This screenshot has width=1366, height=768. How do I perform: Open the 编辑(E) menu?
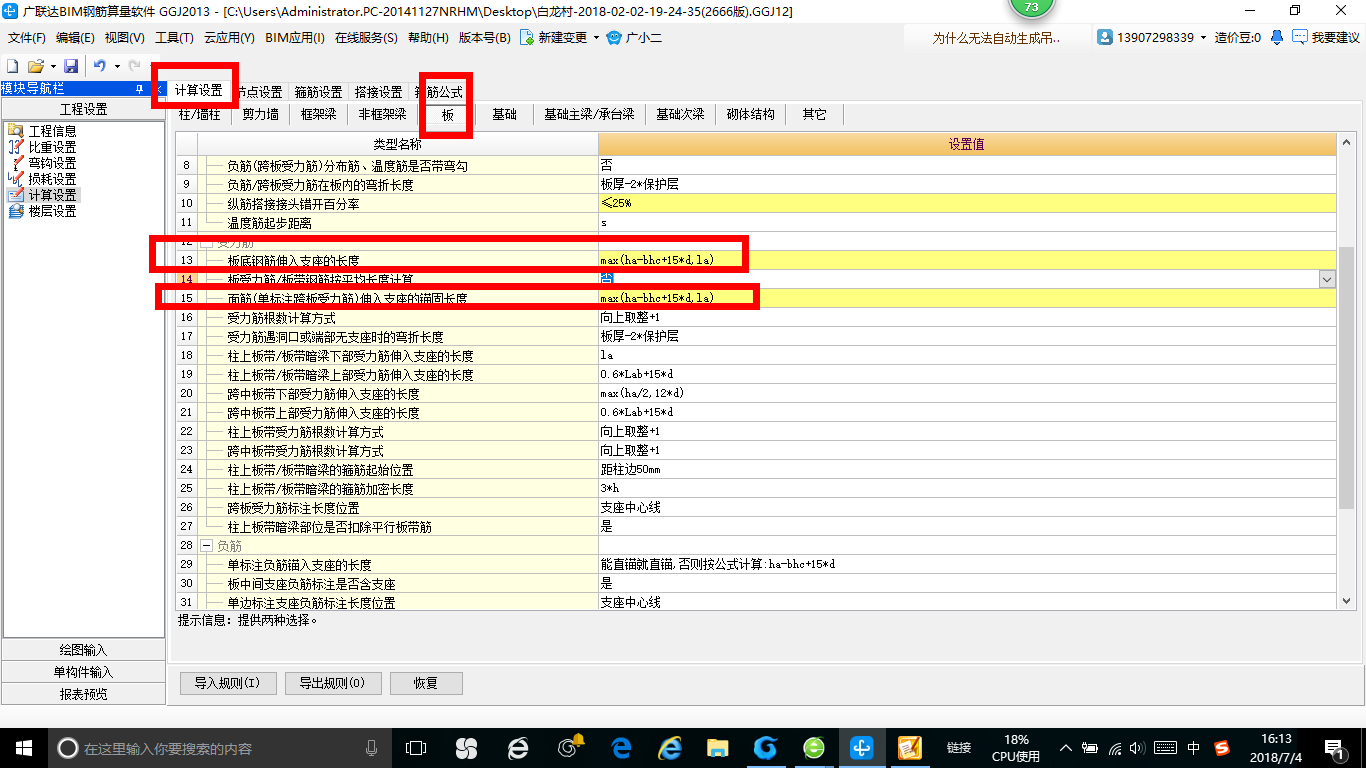pos(75,38)
